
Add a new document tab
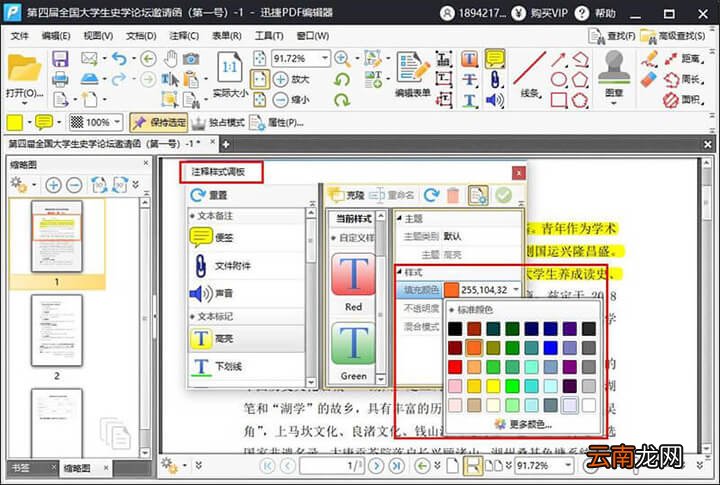click(225, 144)
